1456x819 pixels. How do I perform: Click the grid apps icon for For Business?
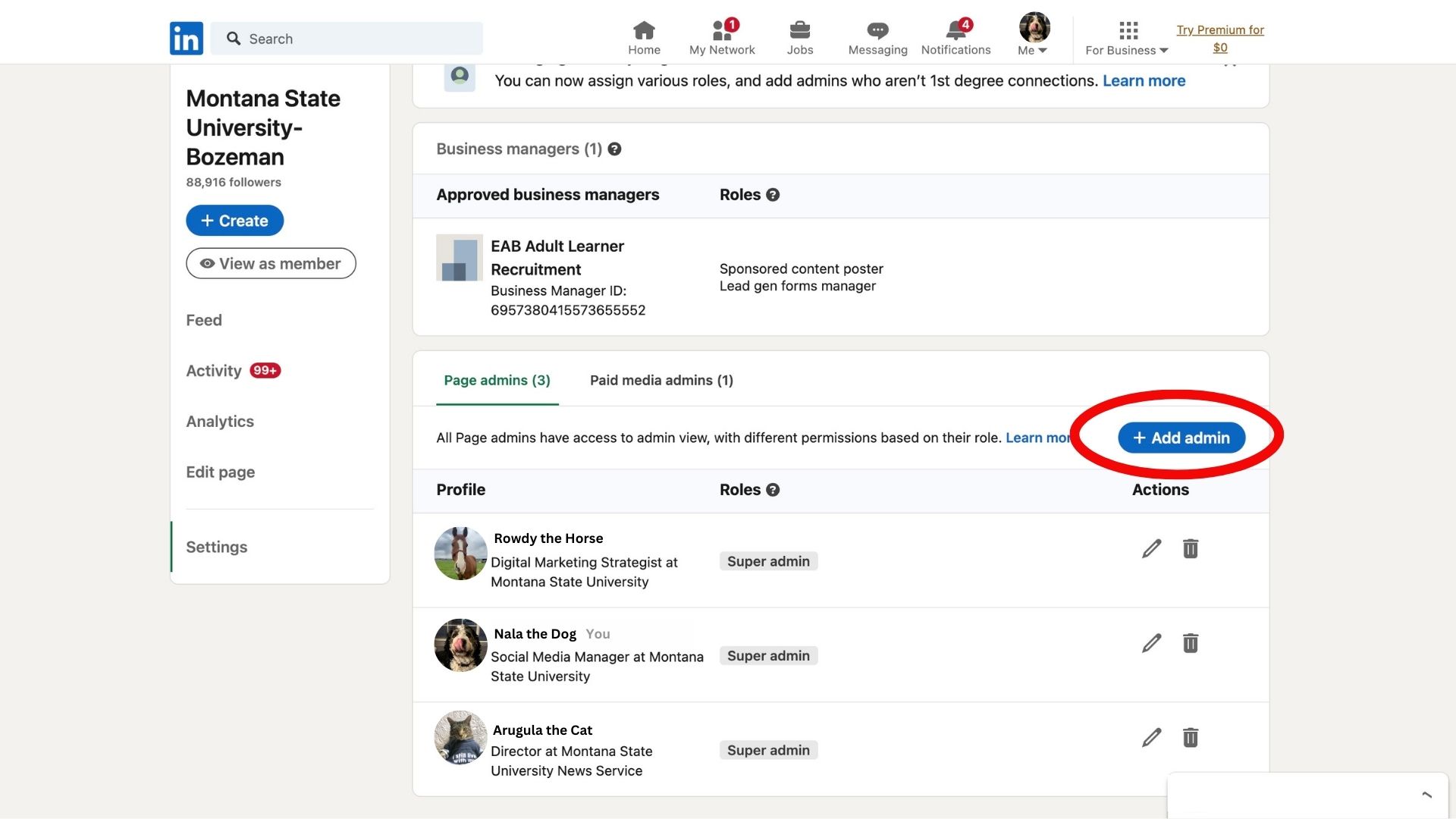(x=1128, y=28)
